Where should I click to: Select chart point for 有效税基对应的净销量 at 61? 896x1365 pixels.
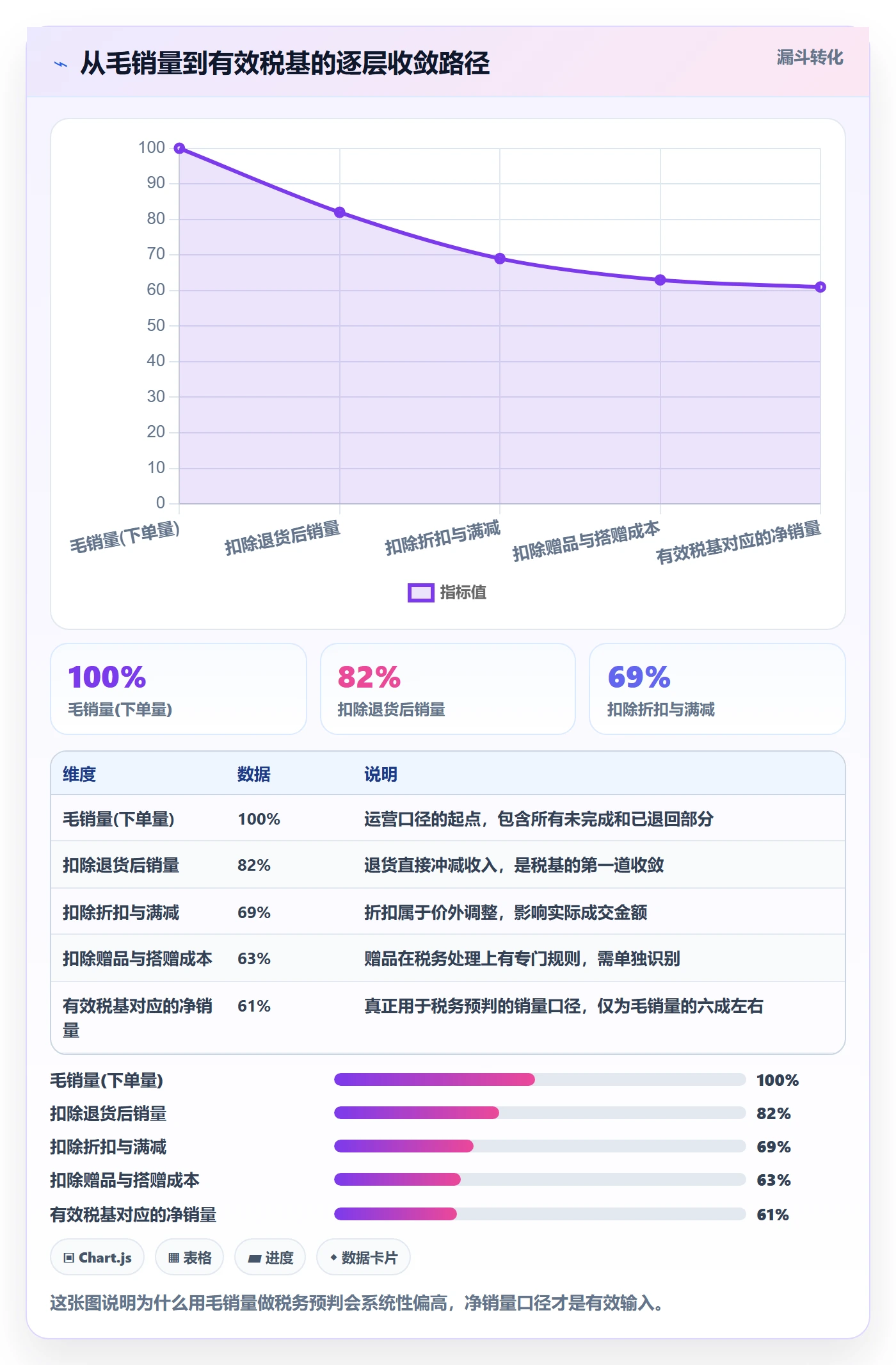820,287
